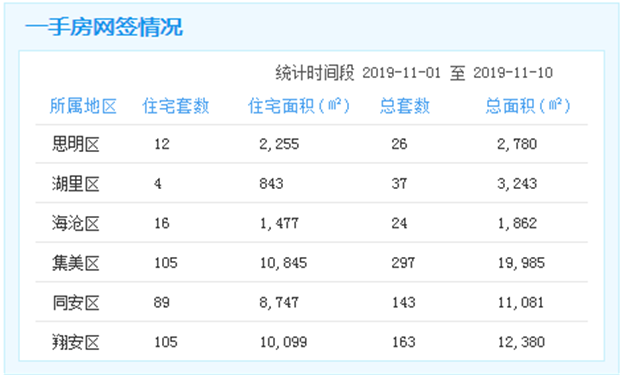The height and width of the screenshot is (375, 625).
Task: Click 集美区 residential area 10,845
Action: (x=283, y=263)
